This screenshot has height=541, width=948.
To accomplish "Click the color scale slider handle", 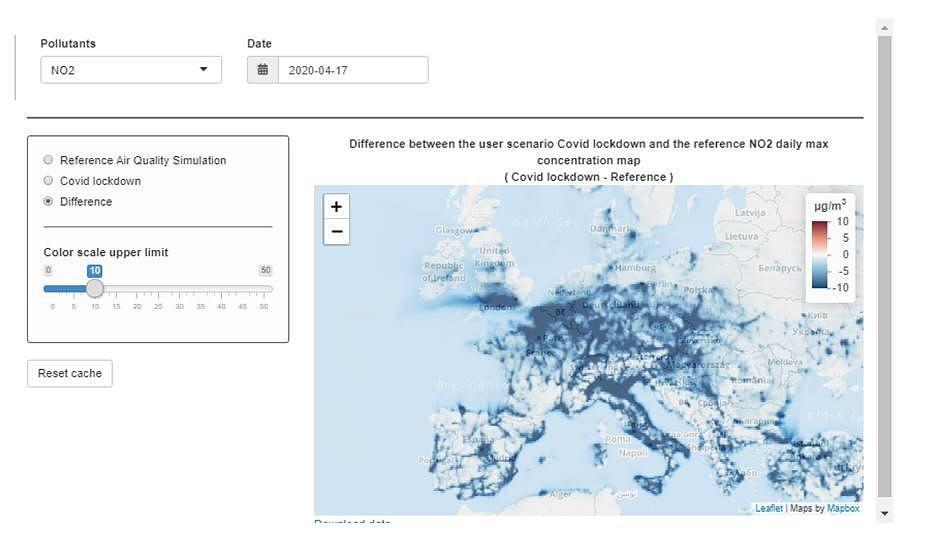I will click(x=95, y=289).
